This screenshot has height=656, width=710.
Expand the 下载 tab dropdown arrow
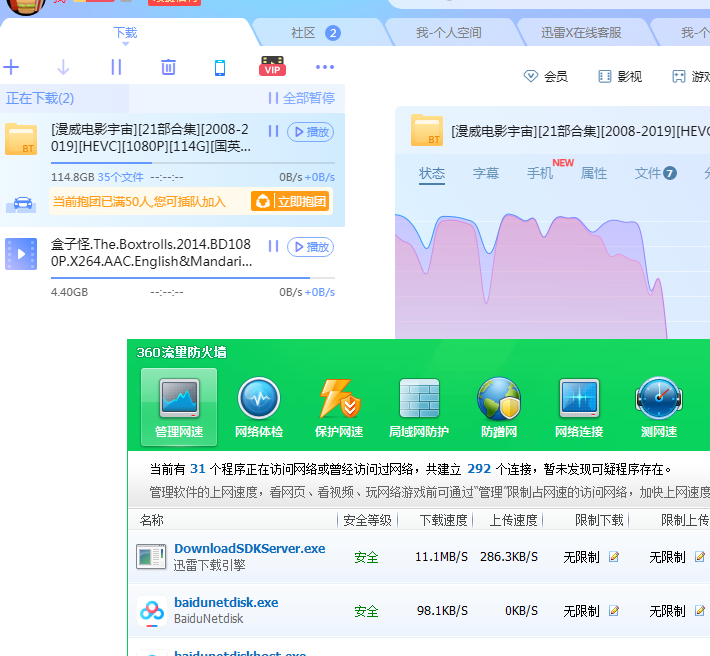(x=125, y=45)
